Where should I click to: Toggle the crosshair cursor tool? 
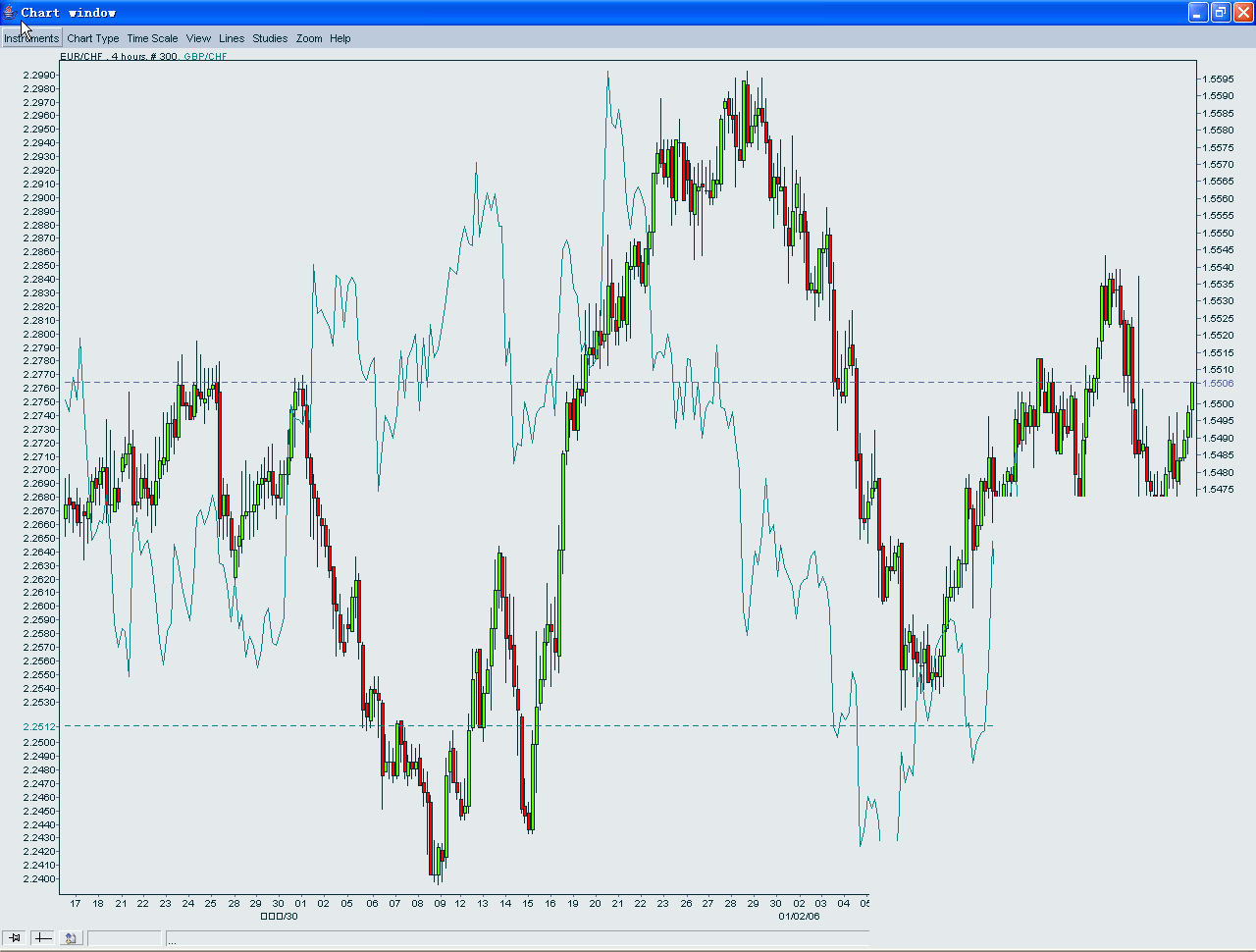coord(43,938)
